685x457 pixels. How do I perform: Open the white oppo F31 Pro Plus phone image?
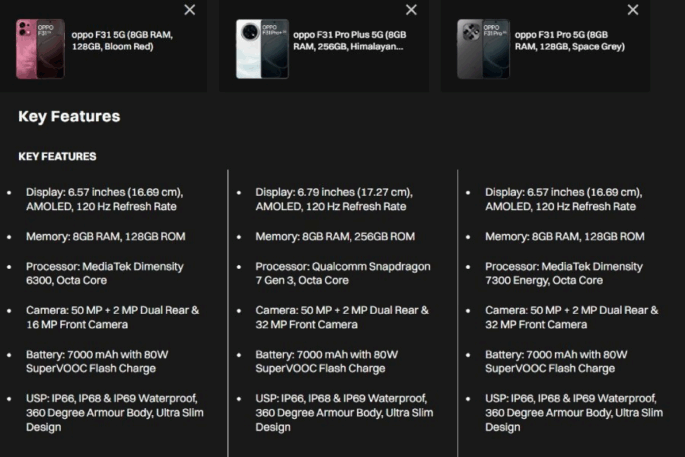[x=261, y=48]
